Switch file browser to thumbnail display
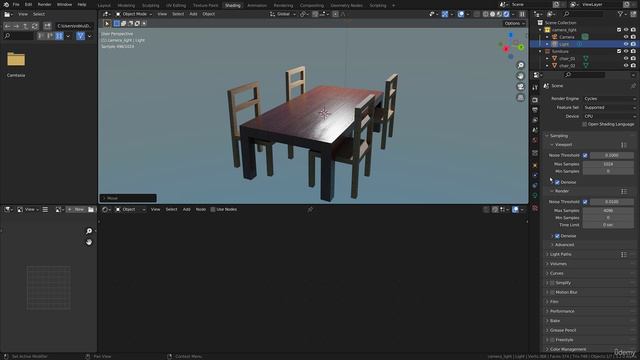This screenshot has height=360, width=640. pos(59,36)
